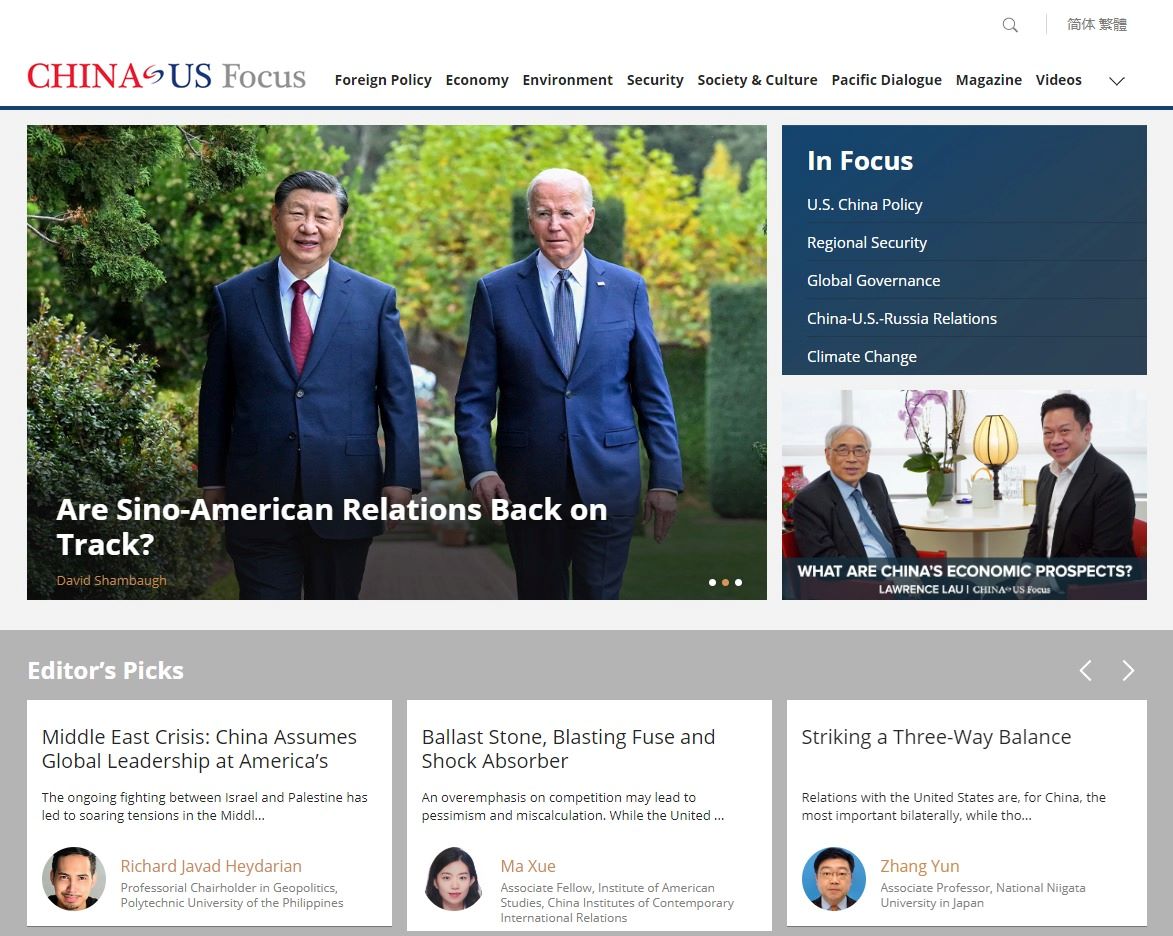Viewport: 1173px width, 936px height.
Task: Click Zhang Yun's author name
Action: click(919, 866)
